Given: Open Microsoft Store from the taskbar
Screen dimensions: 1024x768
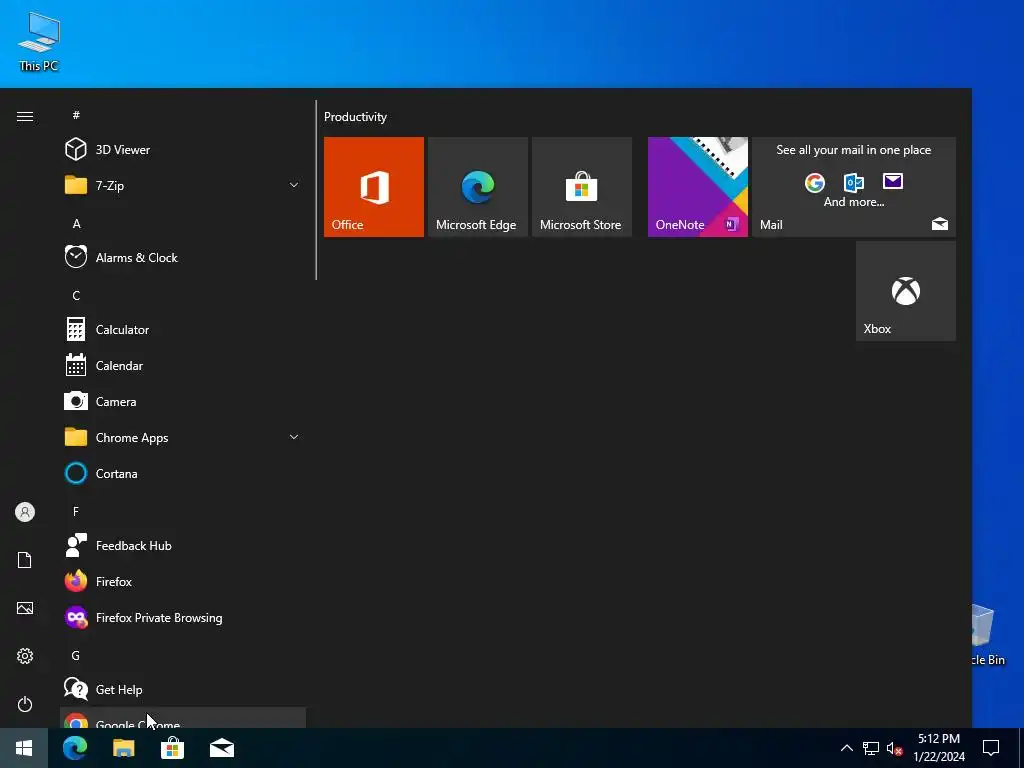Looking at the screenshot, I should coord(172,748).
